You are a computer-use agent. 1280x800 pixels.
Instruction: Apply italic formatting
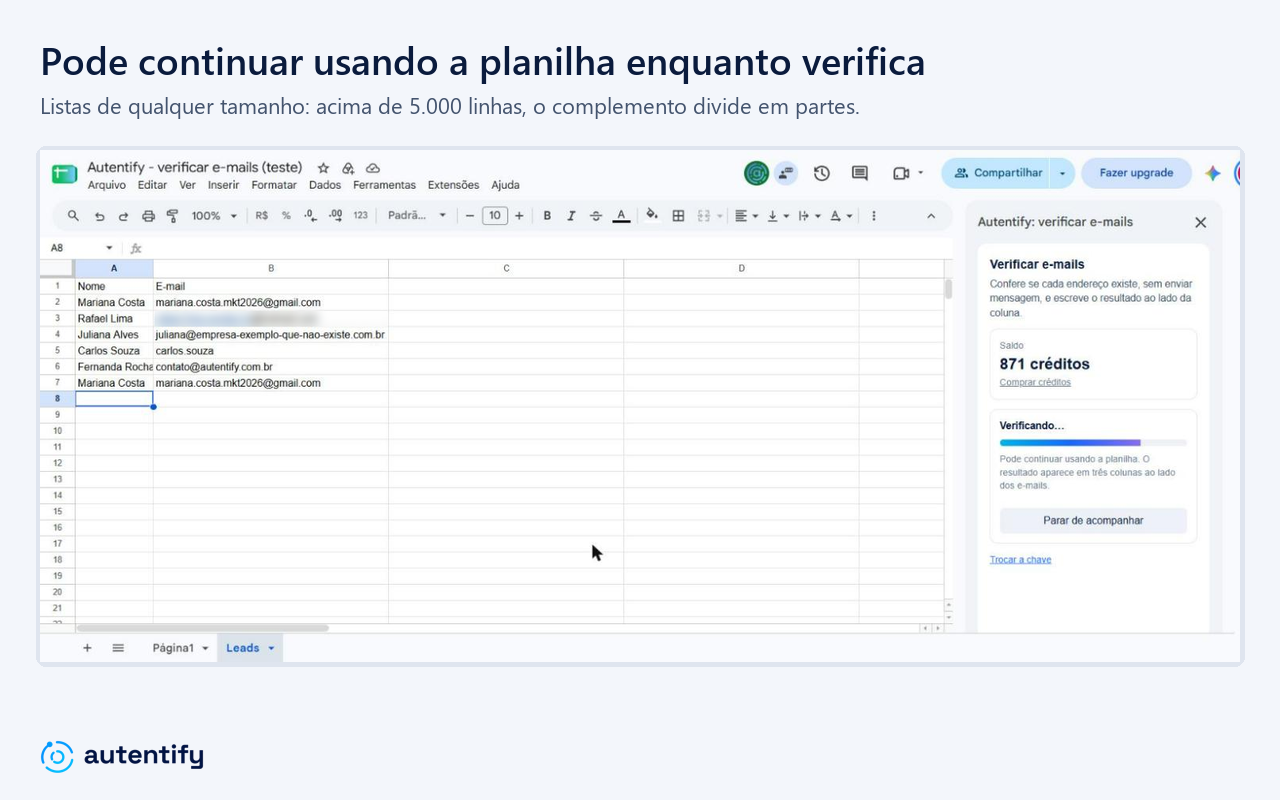click(x=571, y=216)
